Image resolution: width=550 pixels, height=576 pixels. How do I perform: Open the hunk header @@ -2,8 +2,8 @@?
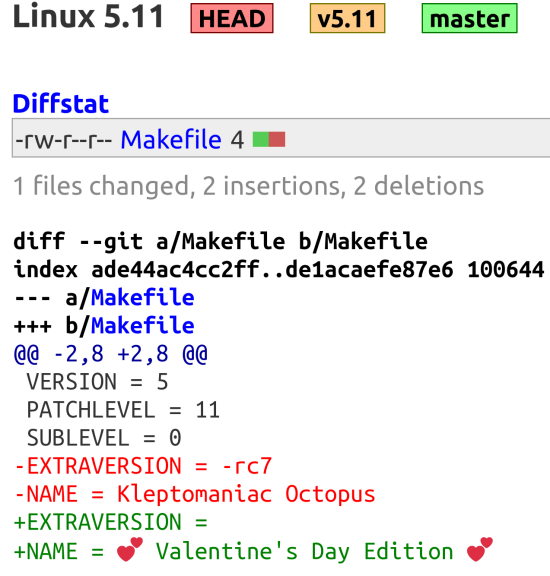[x=111, y=354]
